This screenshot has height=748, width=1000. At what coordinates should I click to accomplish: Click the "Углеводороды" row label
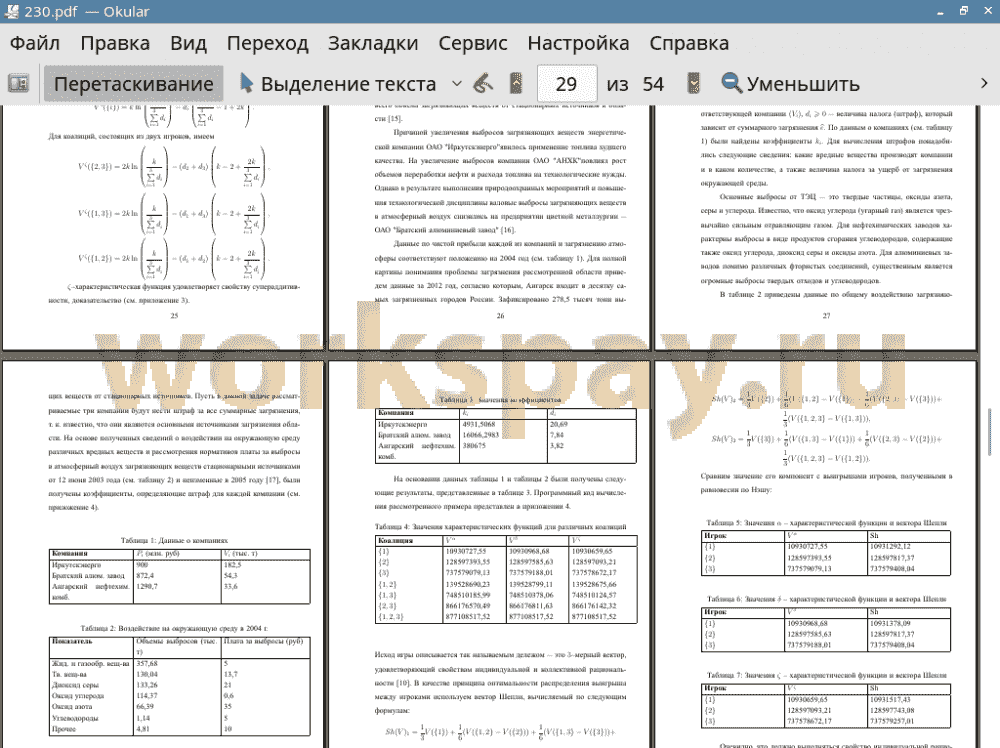[x=75, y=718]
